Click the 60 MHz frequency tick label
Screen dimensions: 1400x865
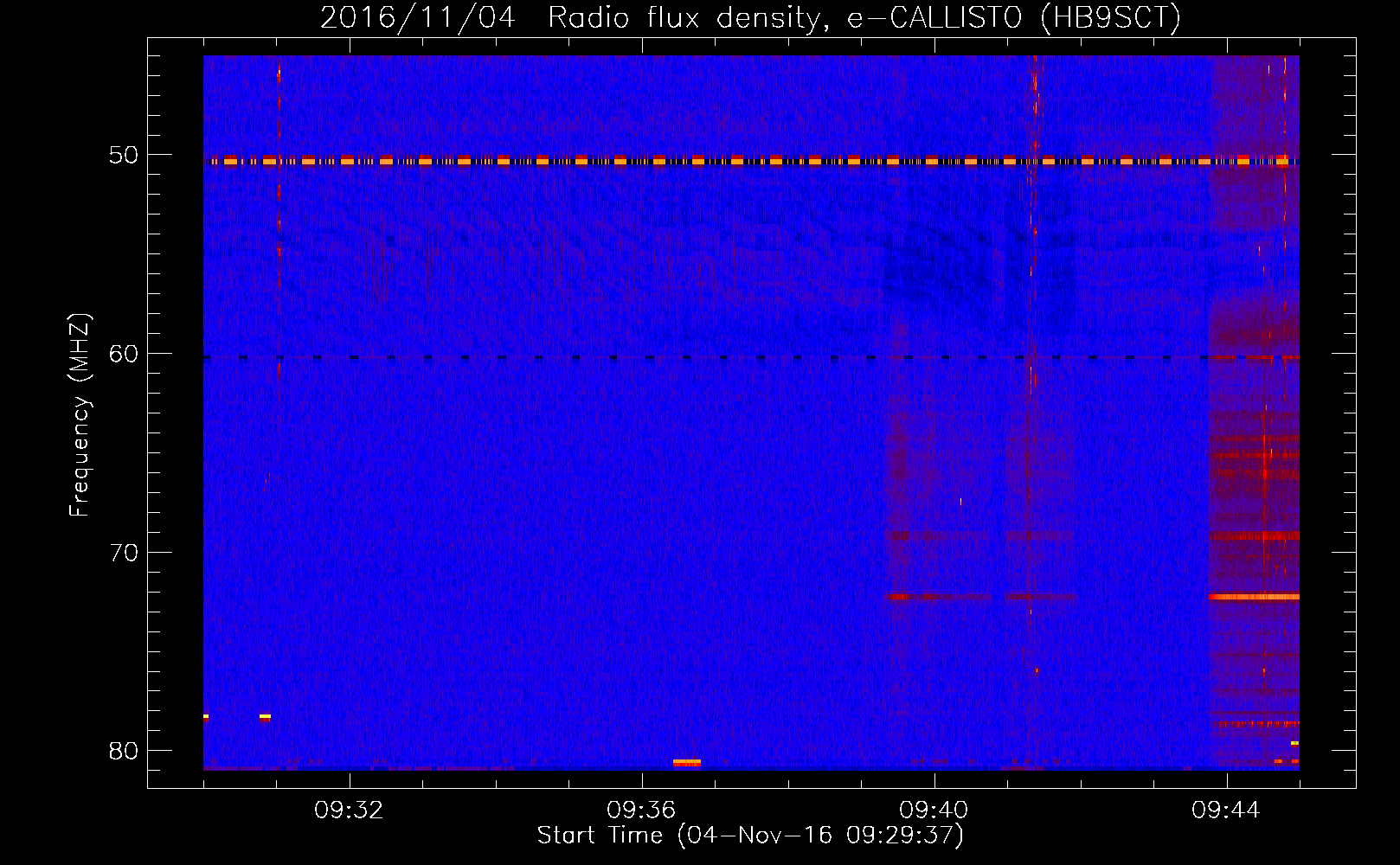pos(124,354)
